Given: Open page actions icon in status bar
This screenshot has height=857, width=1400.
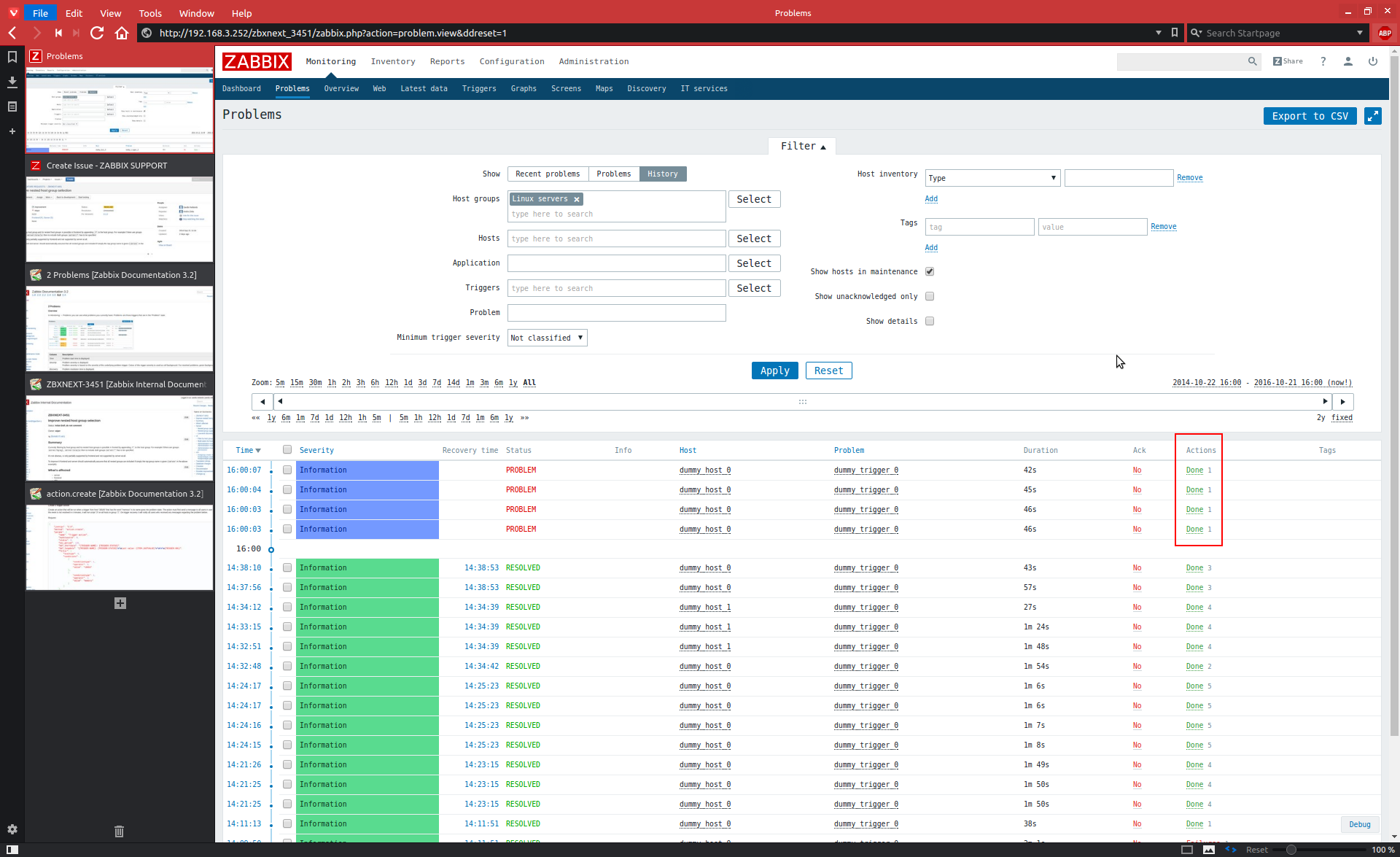Looking at the screenshot, I should tap(1231, 850).
